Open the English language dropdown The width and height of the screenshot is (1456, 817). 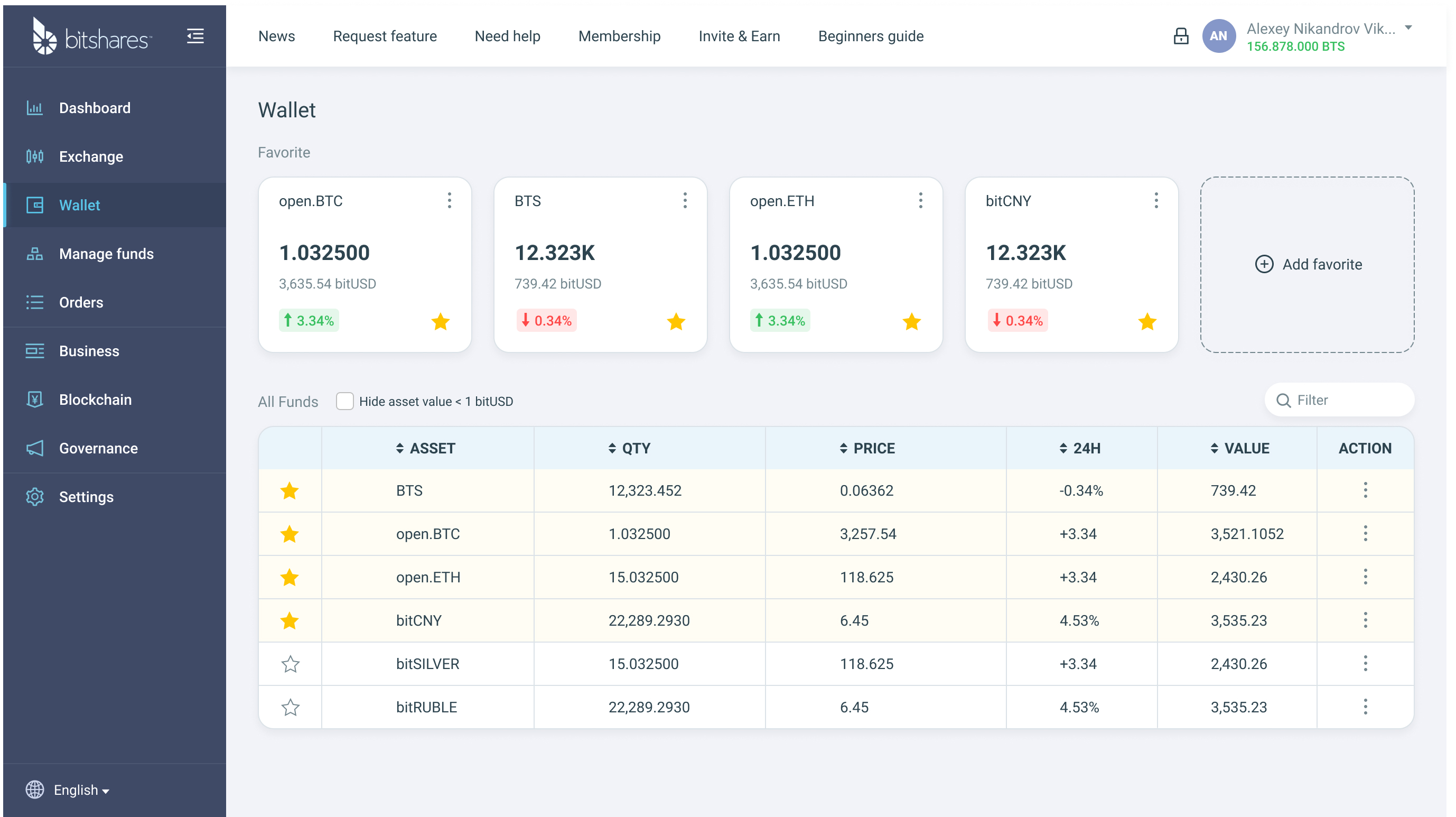pyautogui.click(x=81, y=790)
